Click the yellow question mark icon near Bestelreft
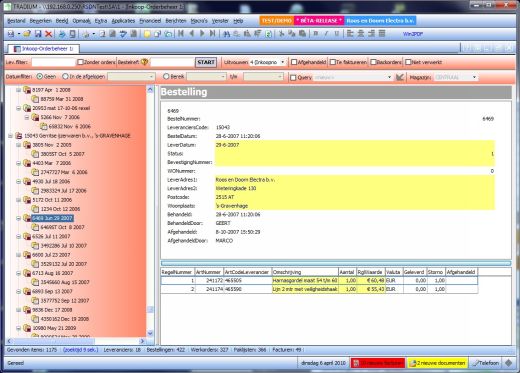The height and width of the screenshot is (373, 520). pyautogui.click(x=144, y=62)
